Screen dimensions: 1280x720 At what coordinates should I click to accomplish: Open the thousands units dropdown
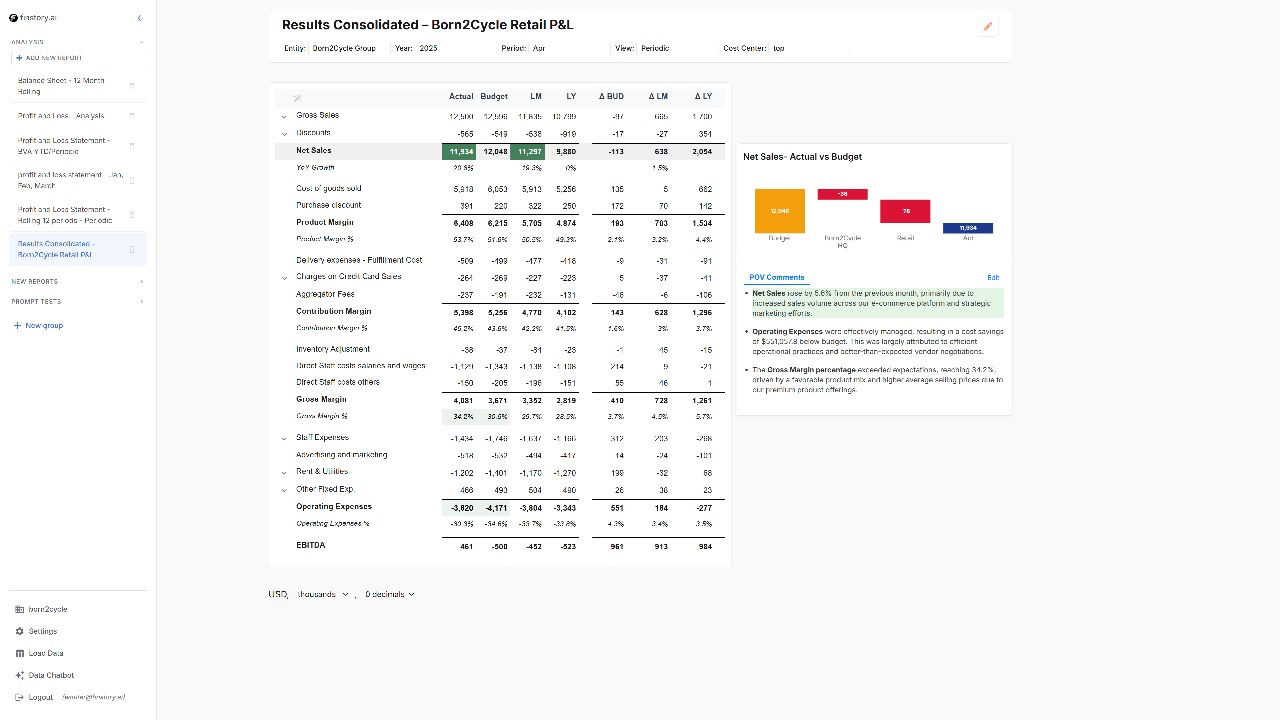click(x=323, y=594)
